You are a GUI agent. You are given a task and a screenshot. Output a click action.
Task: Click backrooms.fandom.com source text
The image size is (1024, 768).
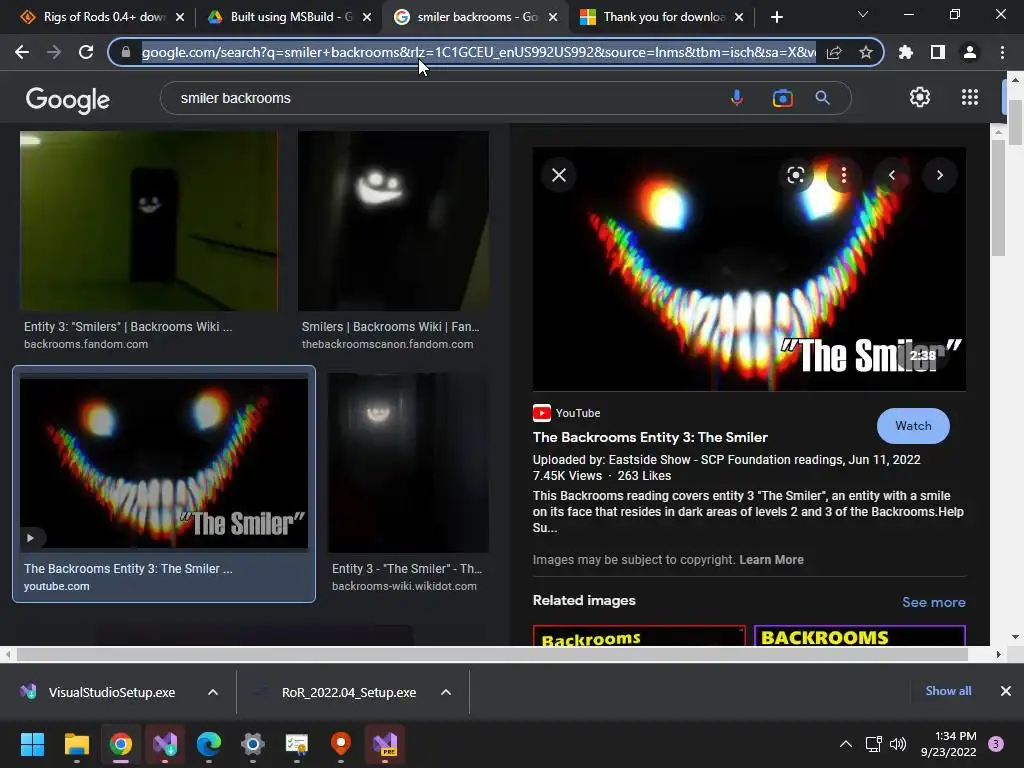[x=86, y=344]
